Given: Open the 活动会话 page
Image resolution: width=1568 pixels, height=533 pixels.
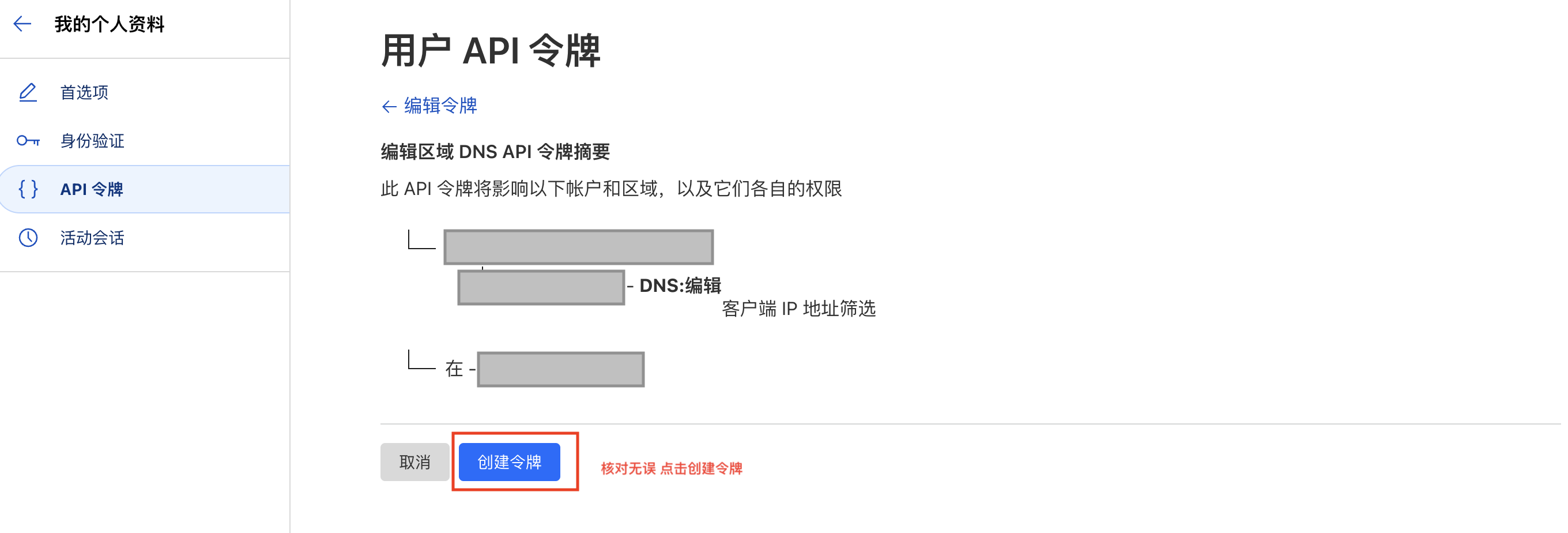Looking at the screenshot, I should 92,238.
